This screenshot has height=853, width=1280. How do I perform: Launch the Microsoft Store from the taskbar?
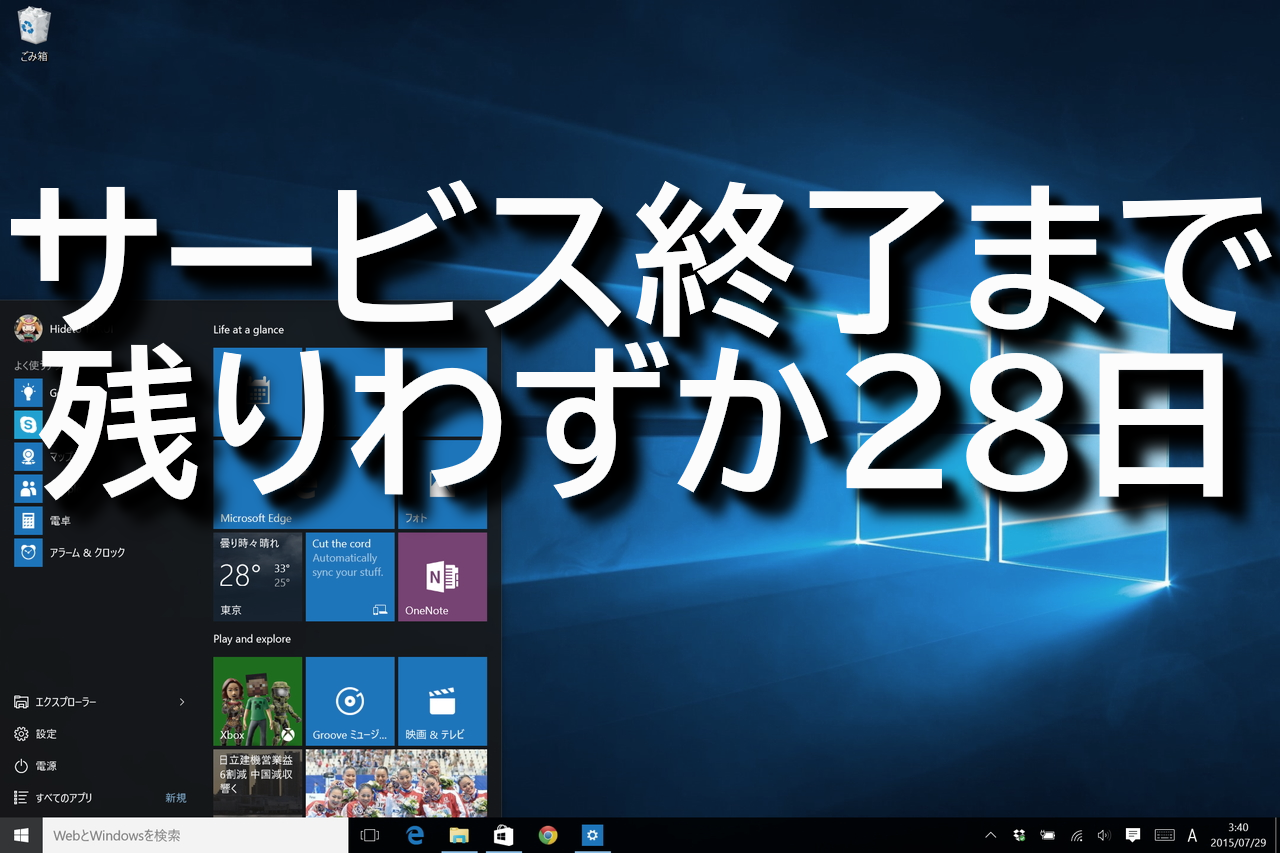coord(503,835)
